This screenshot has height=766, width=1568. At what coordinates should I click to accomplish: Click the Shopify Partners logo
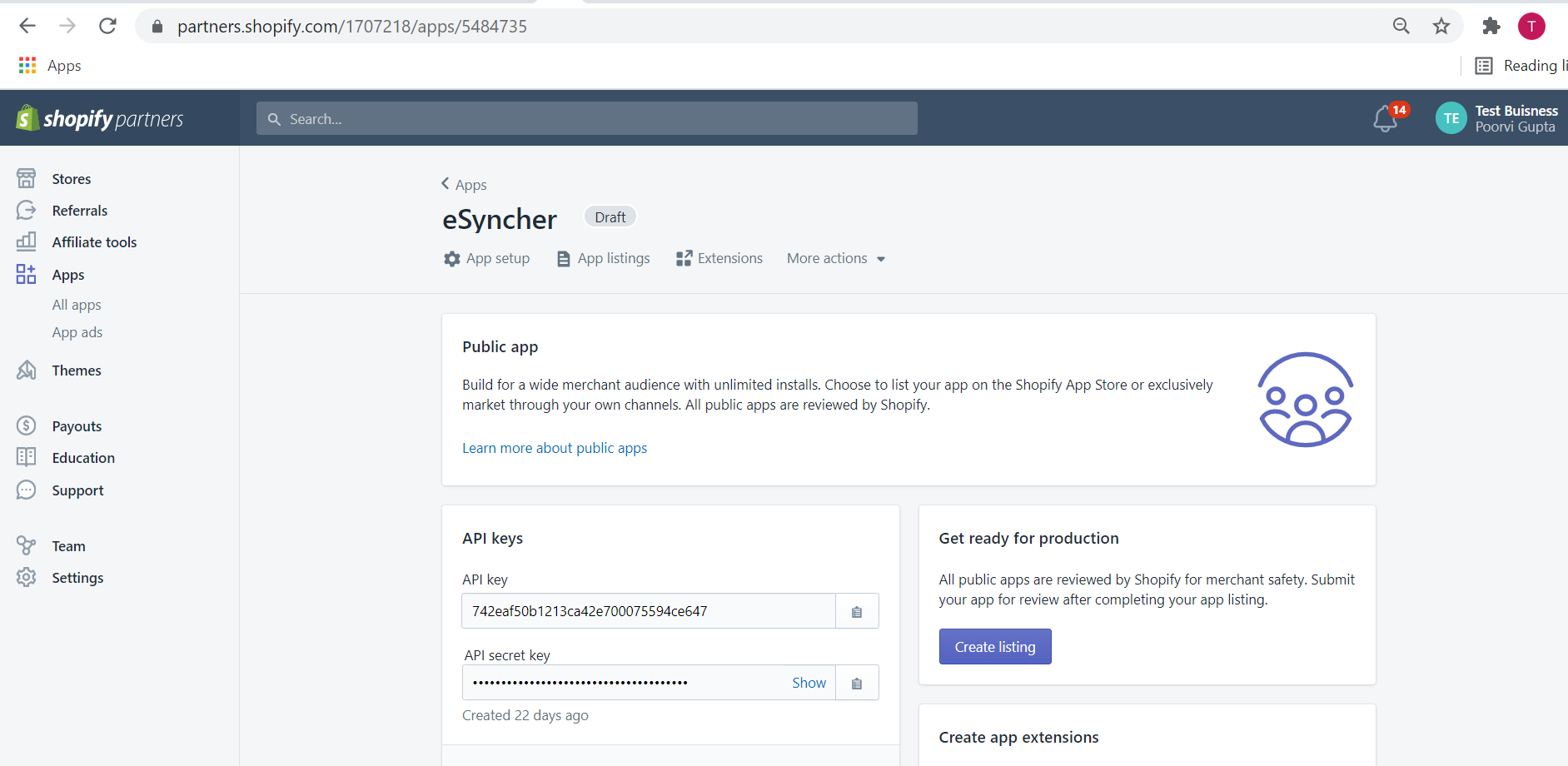(x=100, y=118)
